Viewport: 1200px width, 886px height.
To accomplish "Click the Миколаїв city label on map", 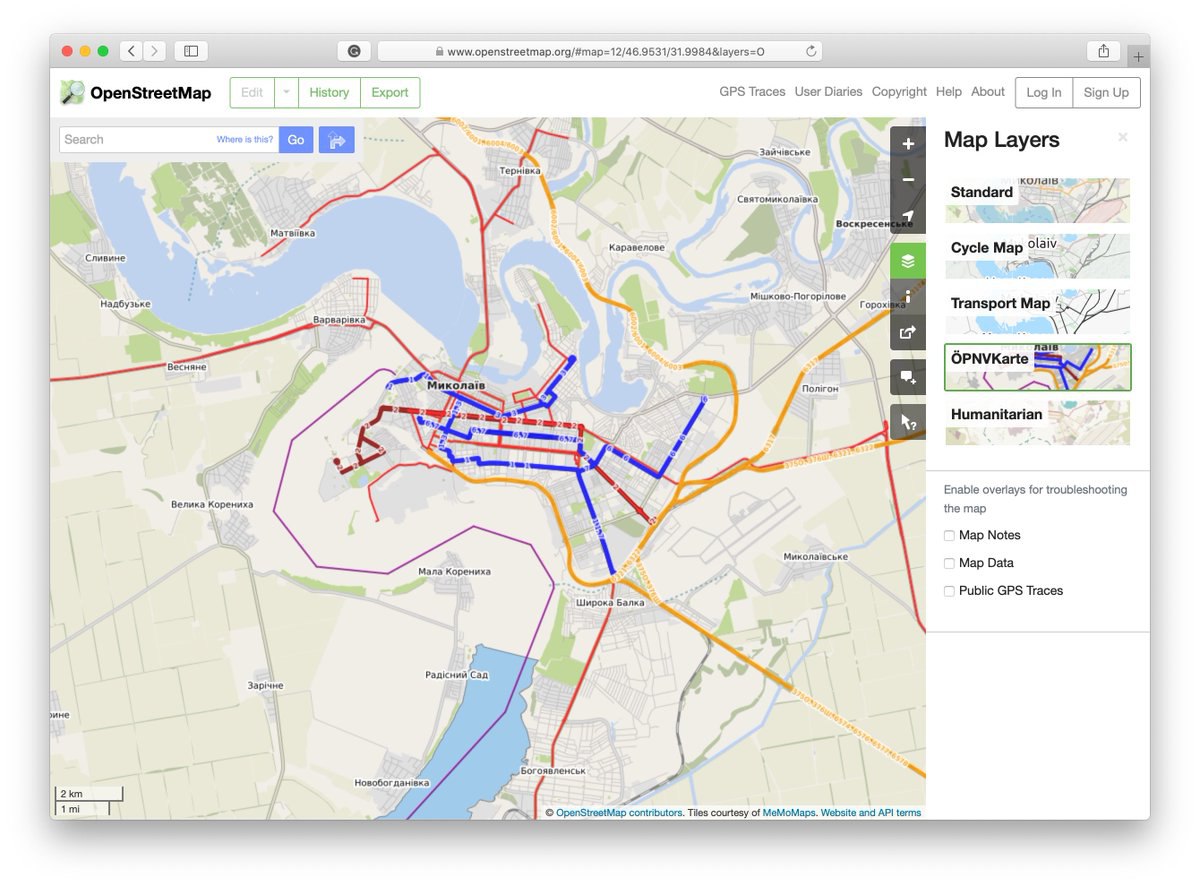I will coord(456,385).
